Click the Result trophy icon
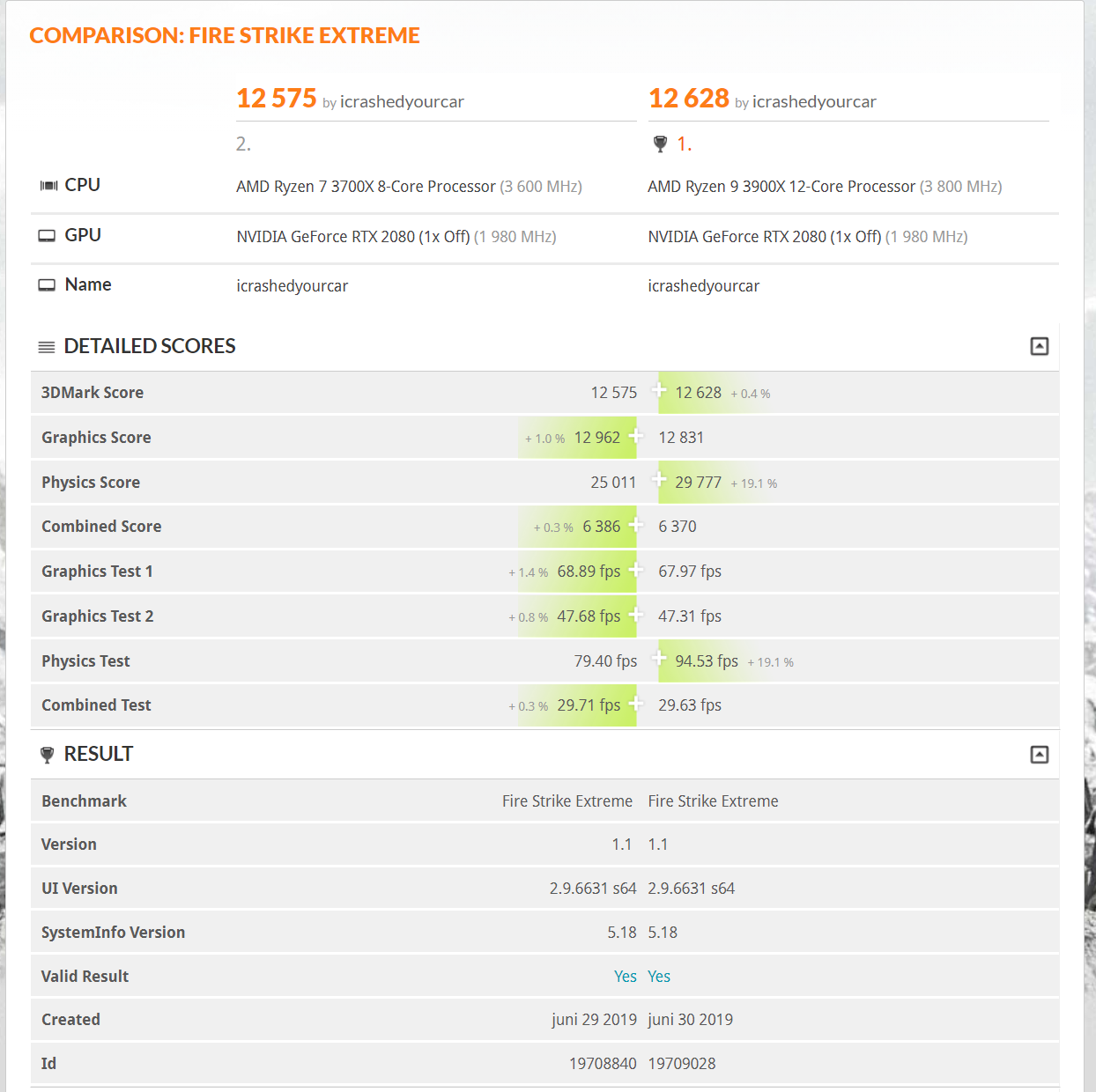Image resolution: width=1096 pixels, height=1092 pixels. 48,755
